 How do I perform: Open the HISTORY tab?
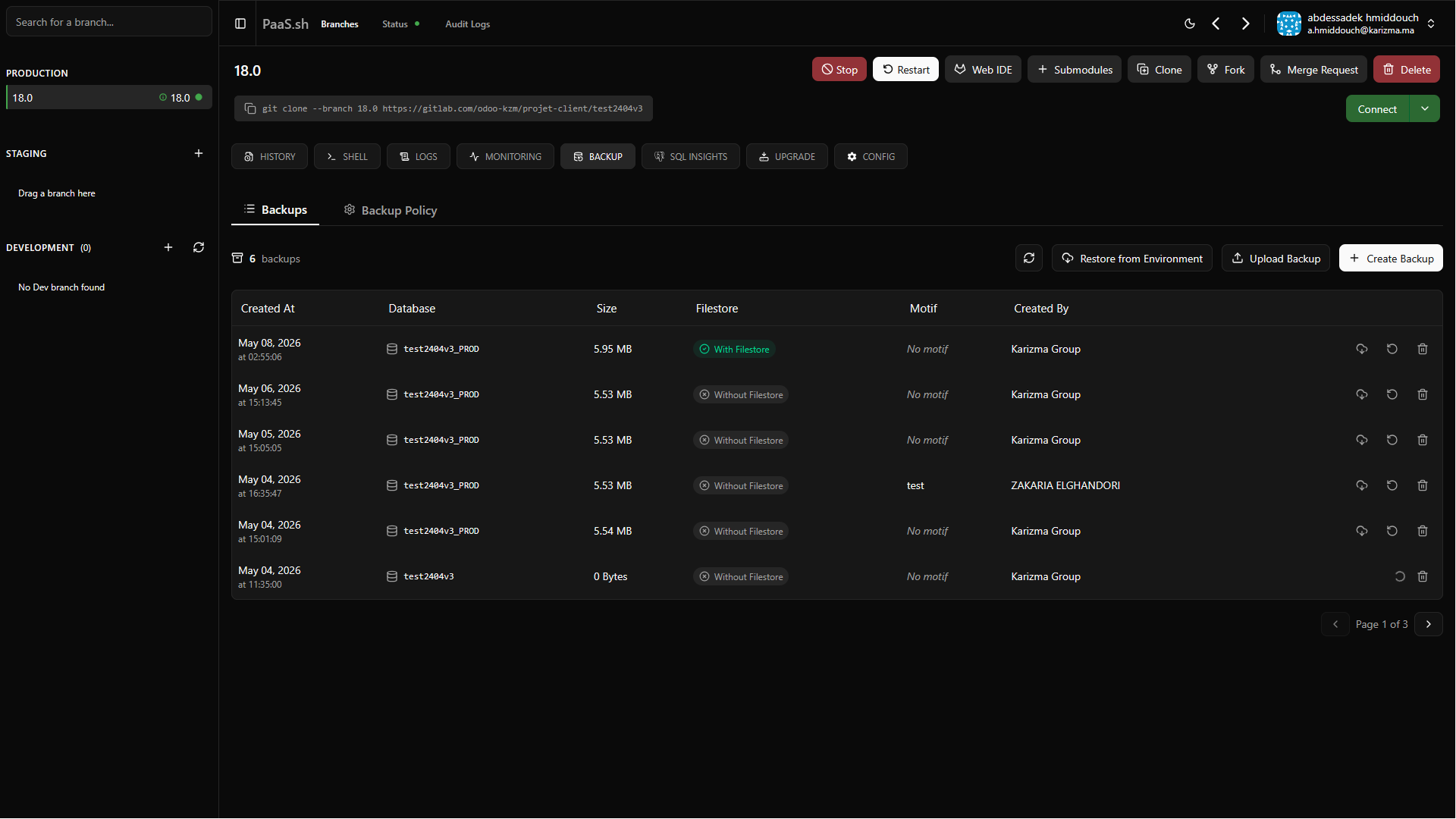pyautogui.click(x=270, y=156)
